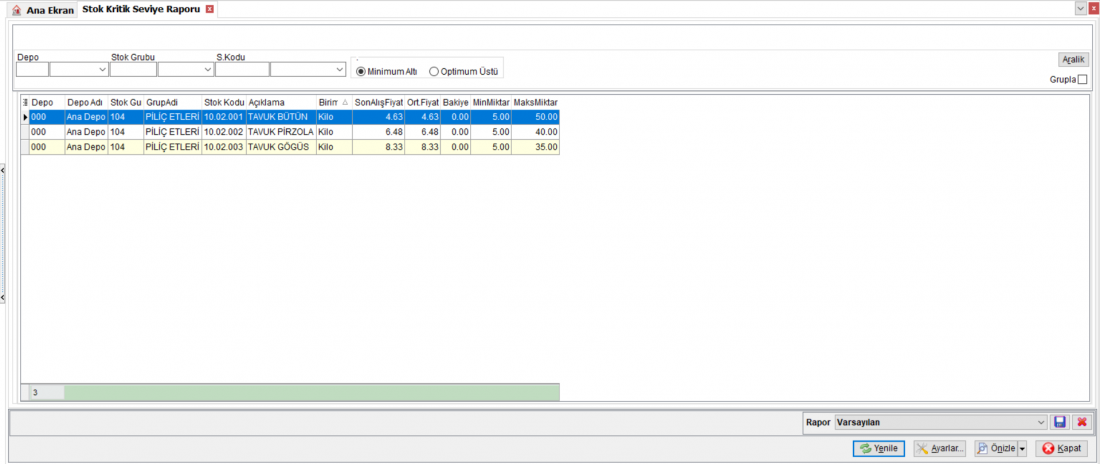The image size is (1100, 464).
Task: Open the Önizle button's dropdown arrow
Action: (x=1021, y=449)
